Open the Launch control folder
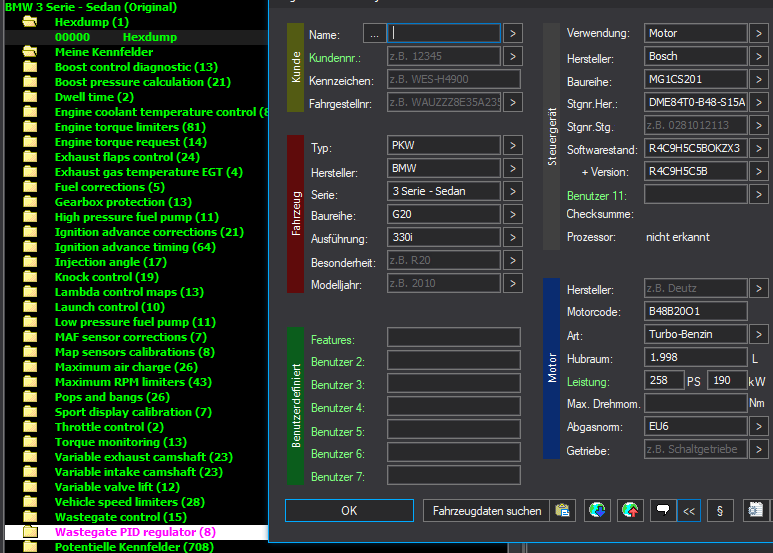 (109, 307)
